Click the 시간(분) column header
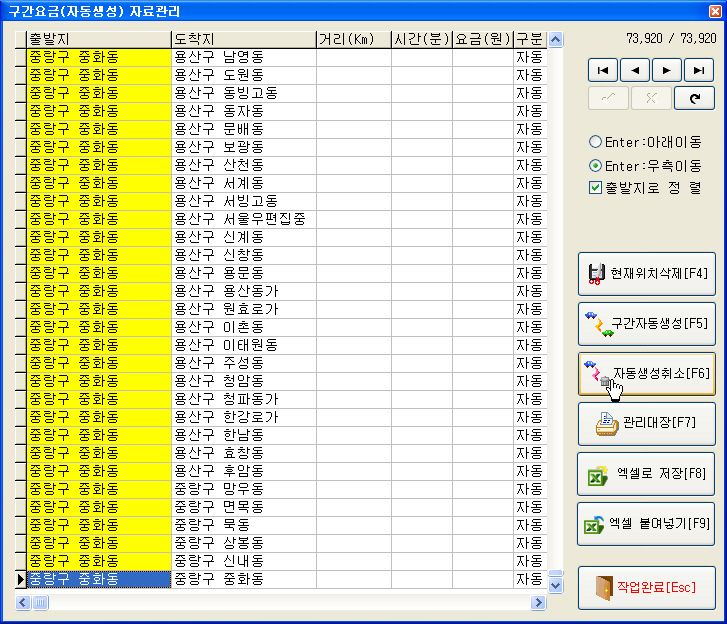 [422, 39]
